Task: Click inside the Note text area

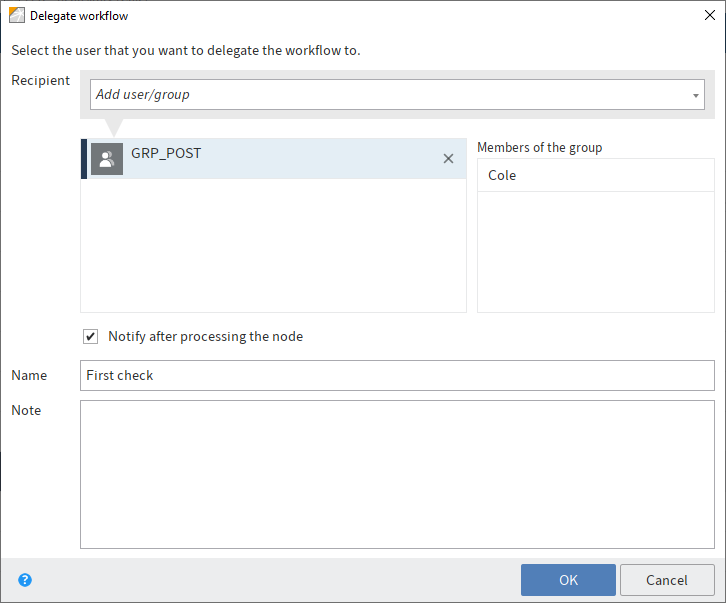Action: pos(397,475)
